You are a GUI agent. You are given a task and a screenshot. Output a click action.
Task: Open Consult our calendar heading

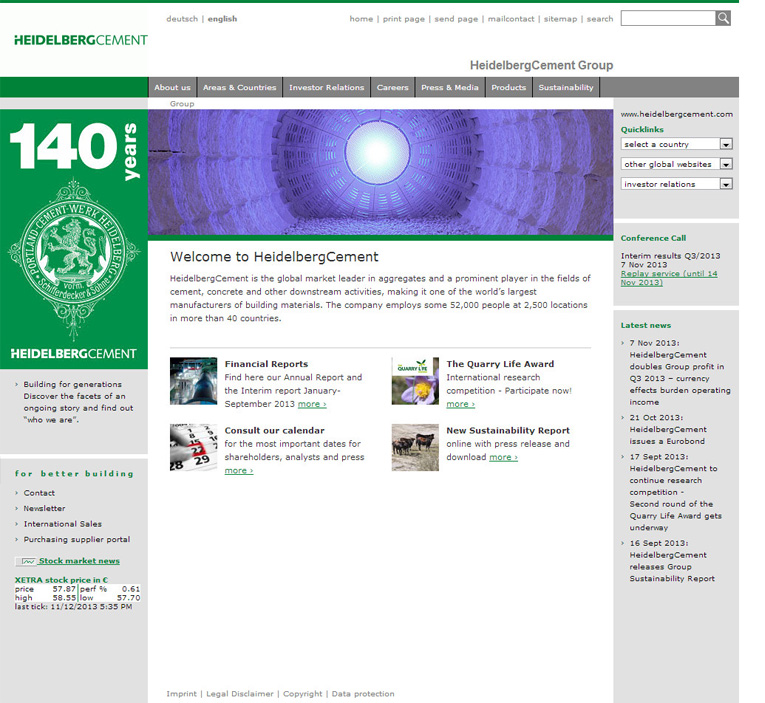tap(274, 431)
